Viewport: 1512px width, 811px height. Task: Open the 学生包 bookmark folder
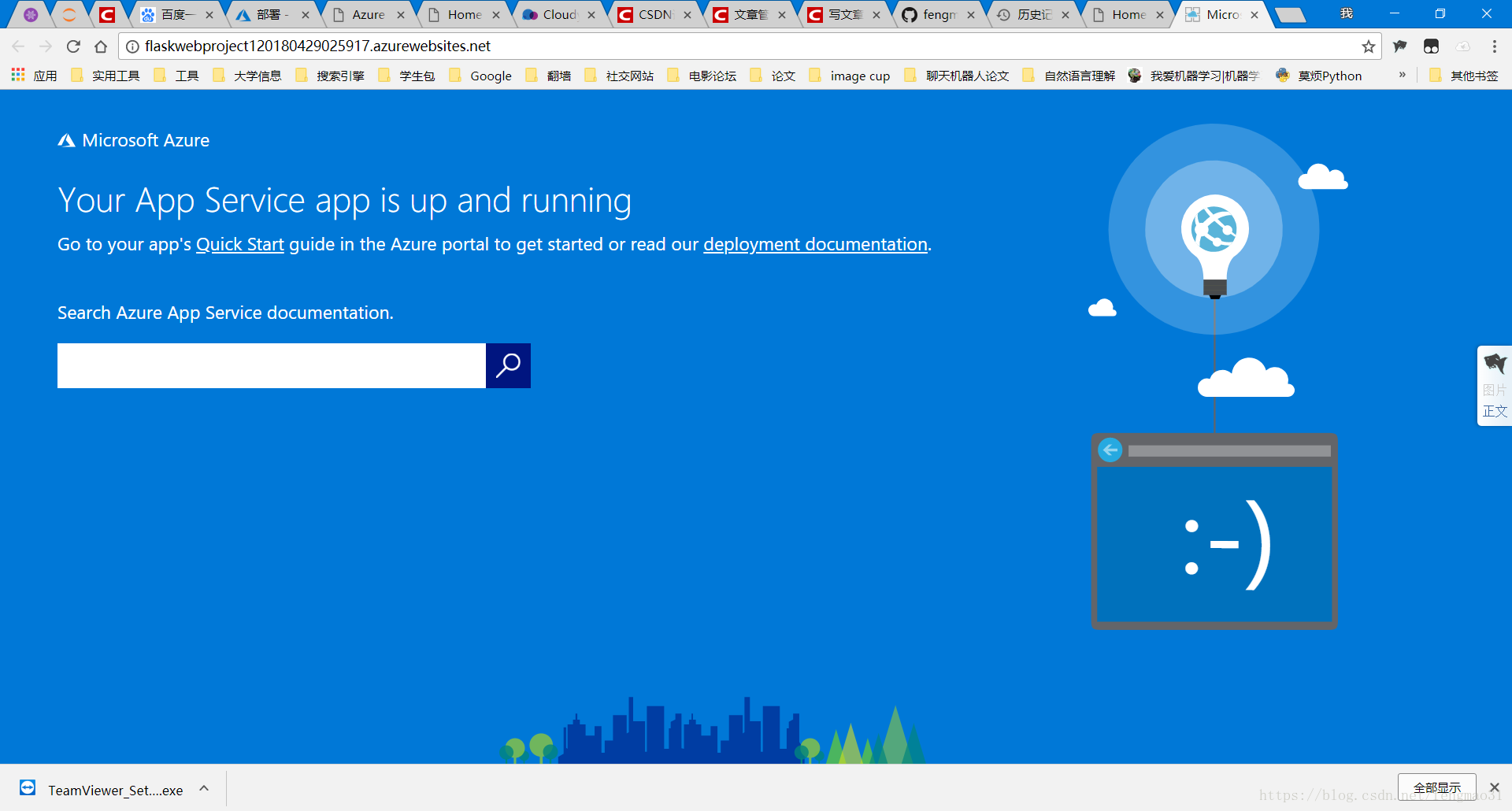point(406,76)
